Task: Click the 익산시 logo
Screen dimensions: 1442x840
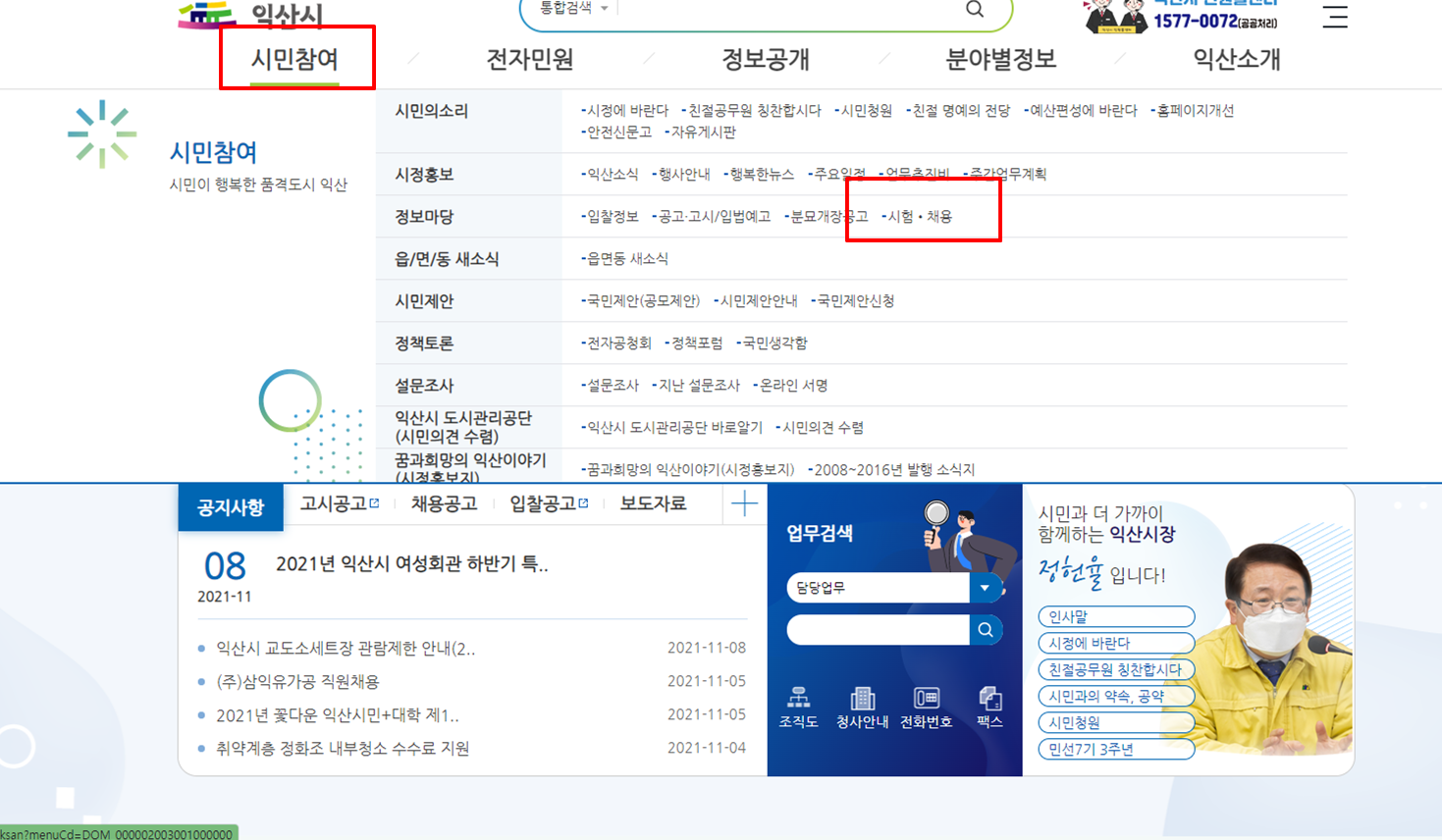Action: pyautogui.click(x=250, y=15)
